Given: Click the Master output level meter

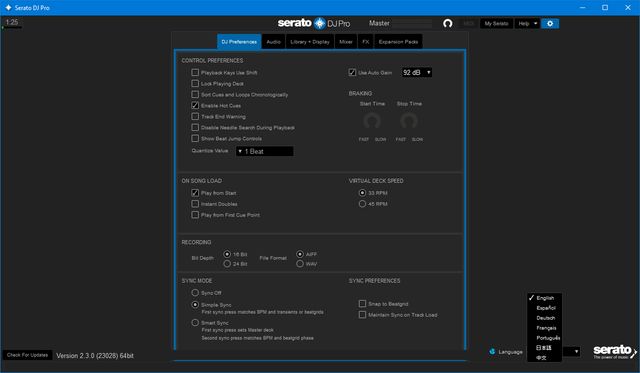Looking at the screenshot, I should tap(413, 24).
